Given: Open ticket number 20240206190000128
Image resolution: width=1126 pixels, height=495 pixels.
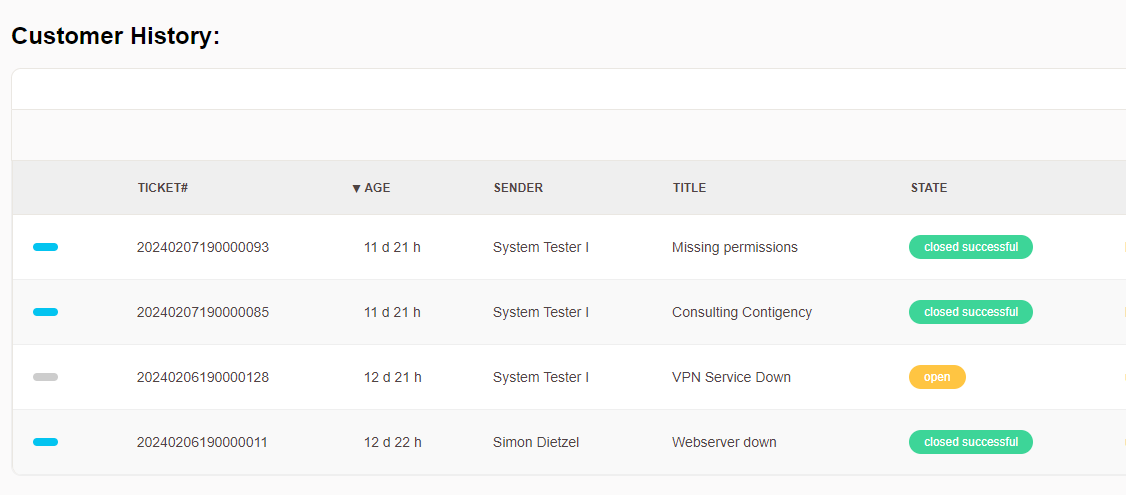Looking at the screenshot, I should (x=203, y=377).
